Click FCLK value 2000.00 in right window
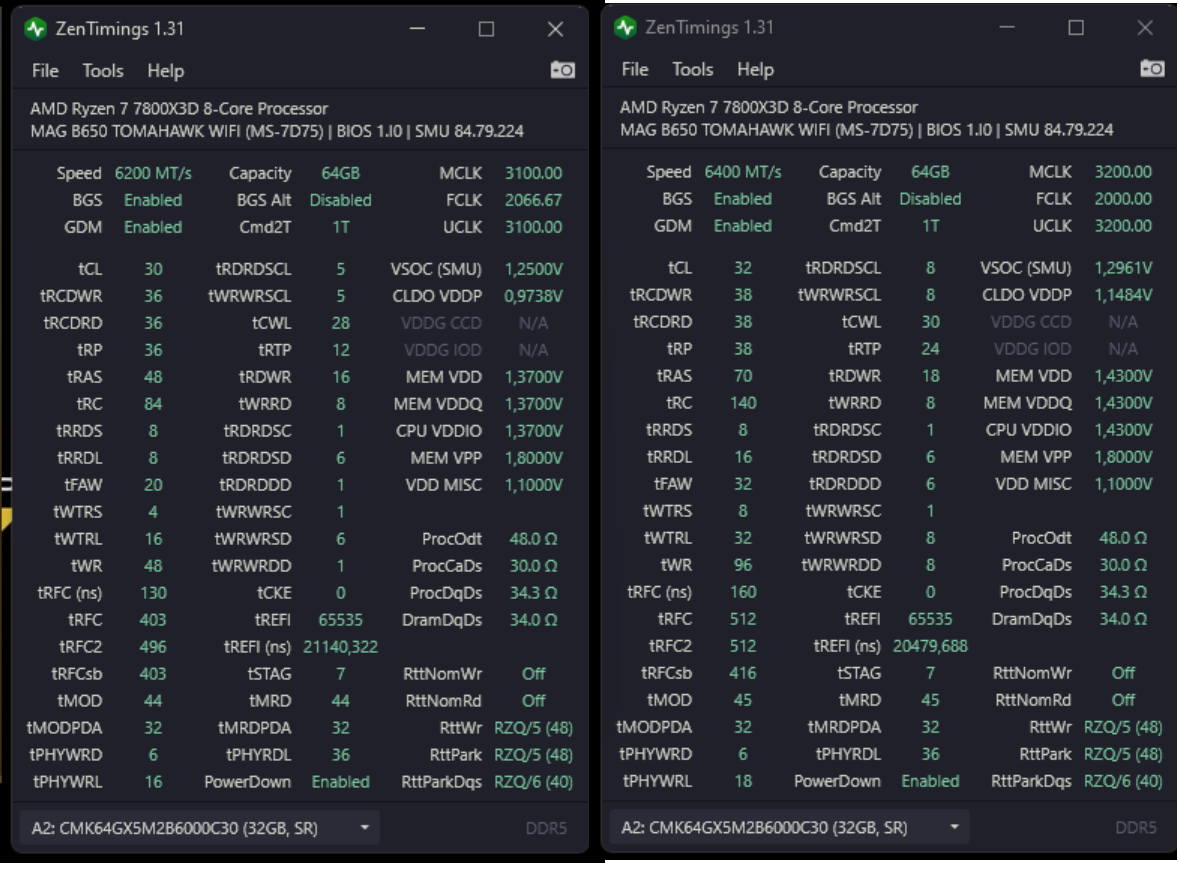1179x869 pixels. (x=1123, y=198)
